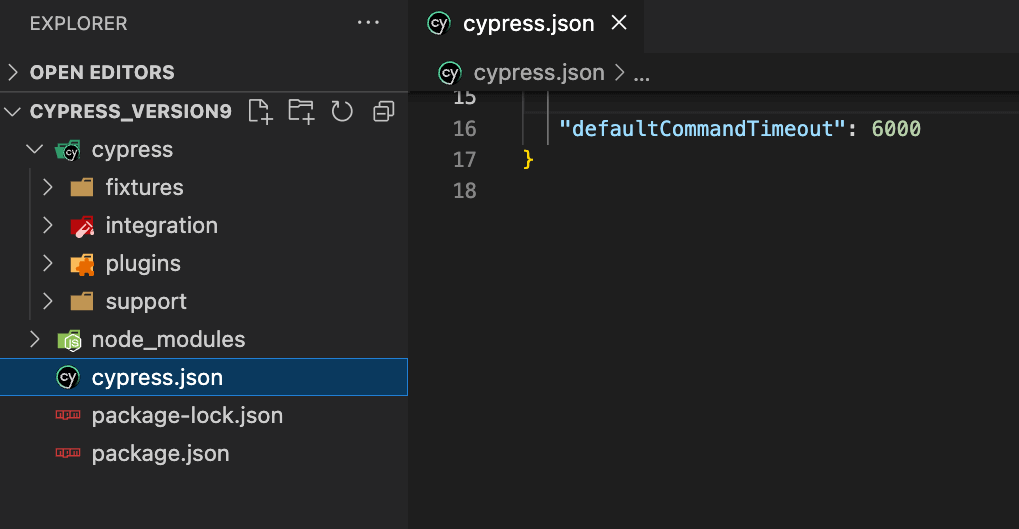
Task: Collapse all folders using the collapse icon
Action: pyautogui.click(x=383, y=112)
